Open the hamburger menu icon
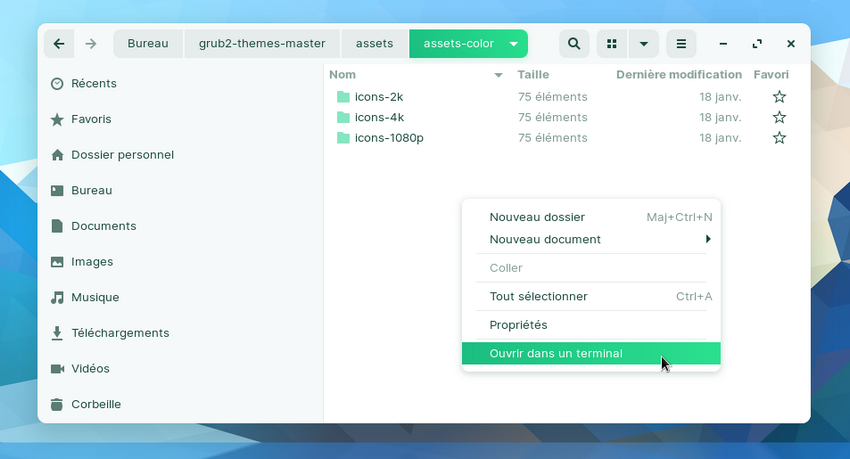850x459 pixels. 681,44
